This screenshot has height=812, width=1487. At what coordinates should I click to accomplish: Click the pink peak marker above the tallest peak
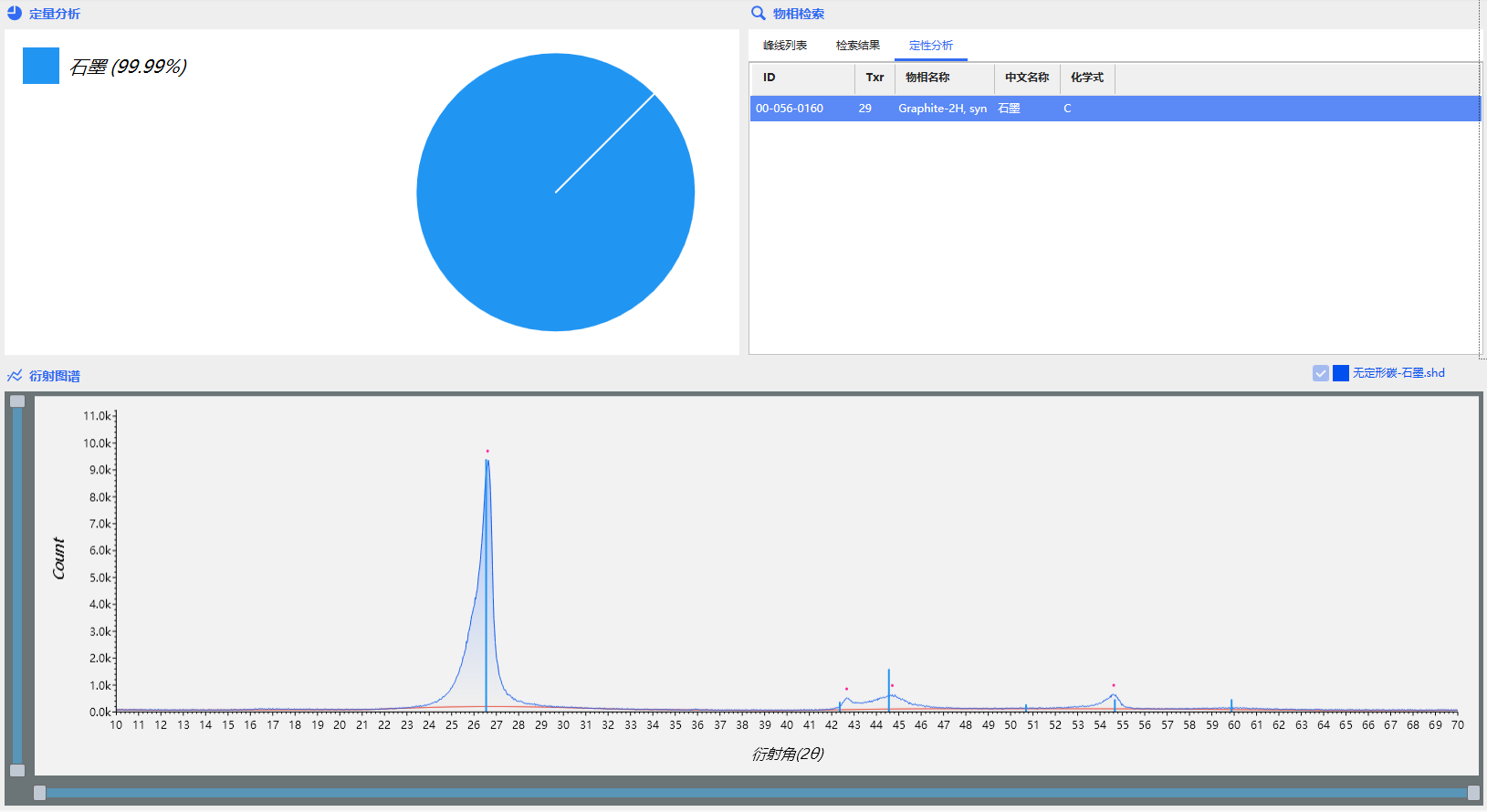click(487, 451)
